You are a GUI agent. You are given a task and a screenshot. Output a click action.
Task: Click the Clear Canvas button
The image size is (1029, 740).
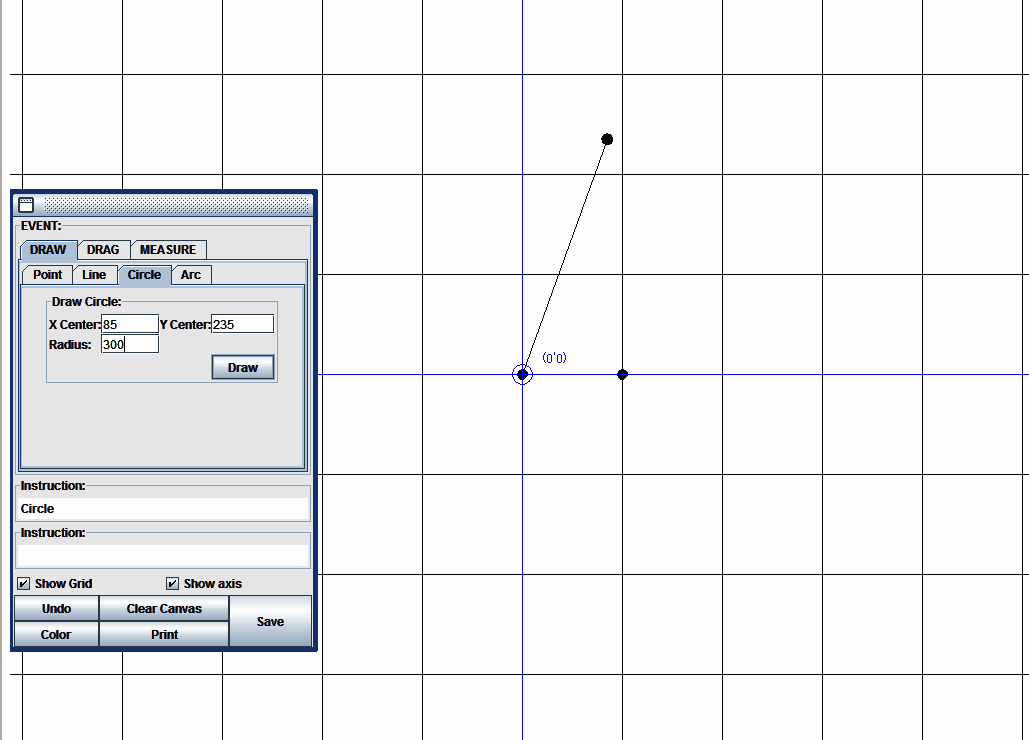tap(164, 609)
